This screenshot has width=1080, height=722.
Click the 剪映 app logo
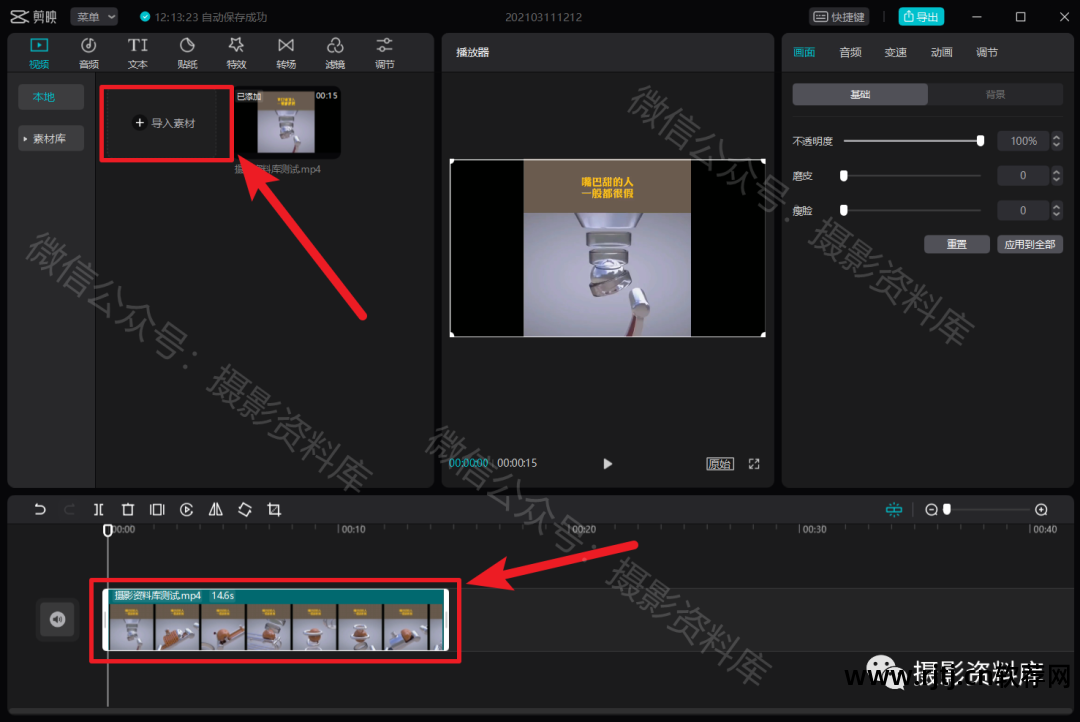(34, 17)
